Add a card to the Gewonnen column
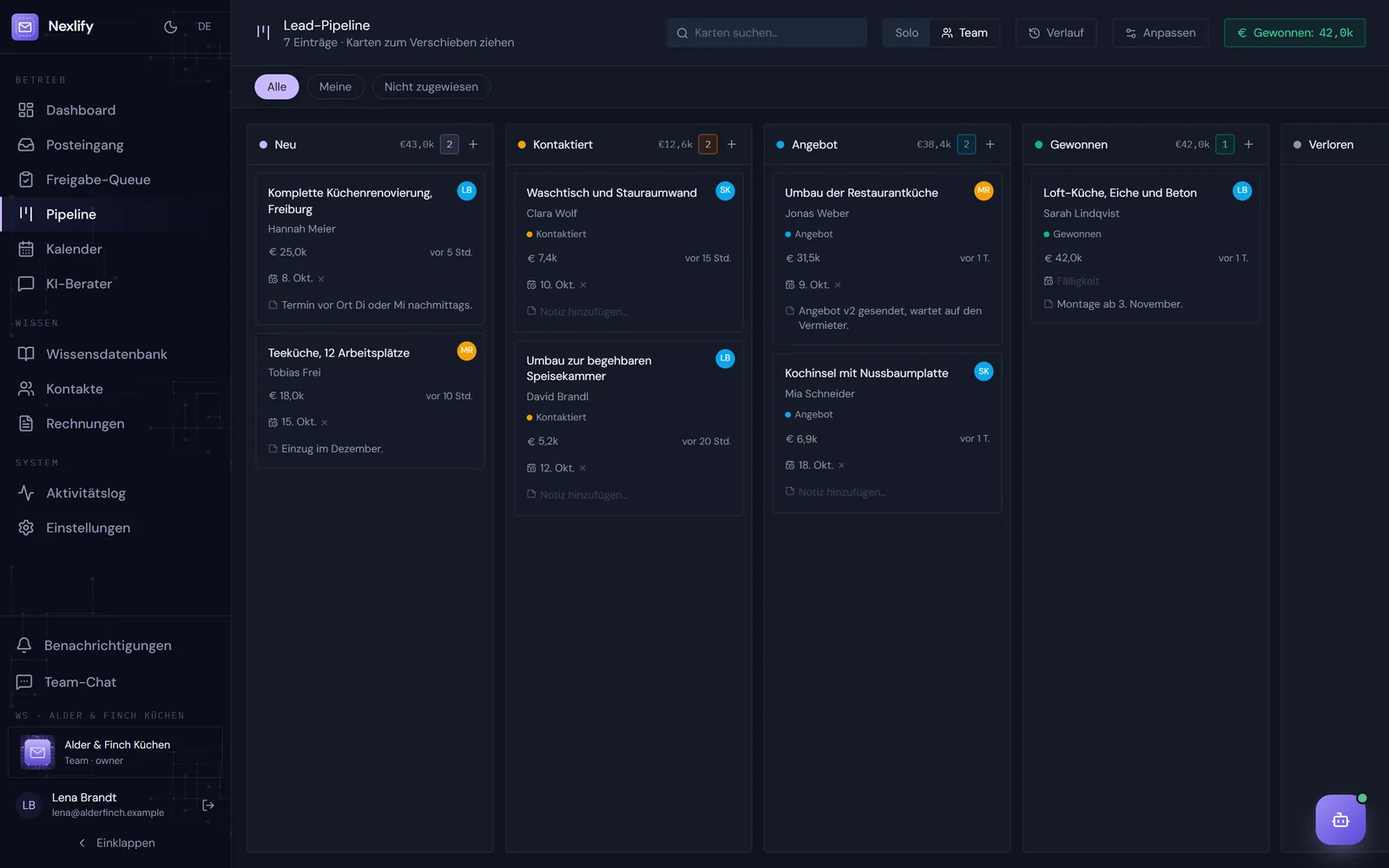 1248,144
